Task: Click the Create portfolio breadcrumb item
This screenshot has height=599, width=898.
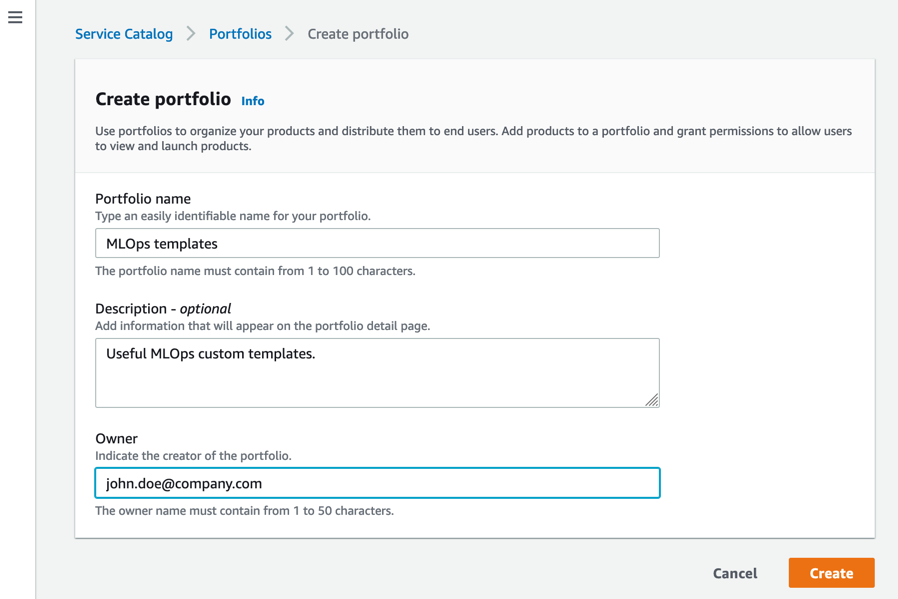Action: click(357, 34)
